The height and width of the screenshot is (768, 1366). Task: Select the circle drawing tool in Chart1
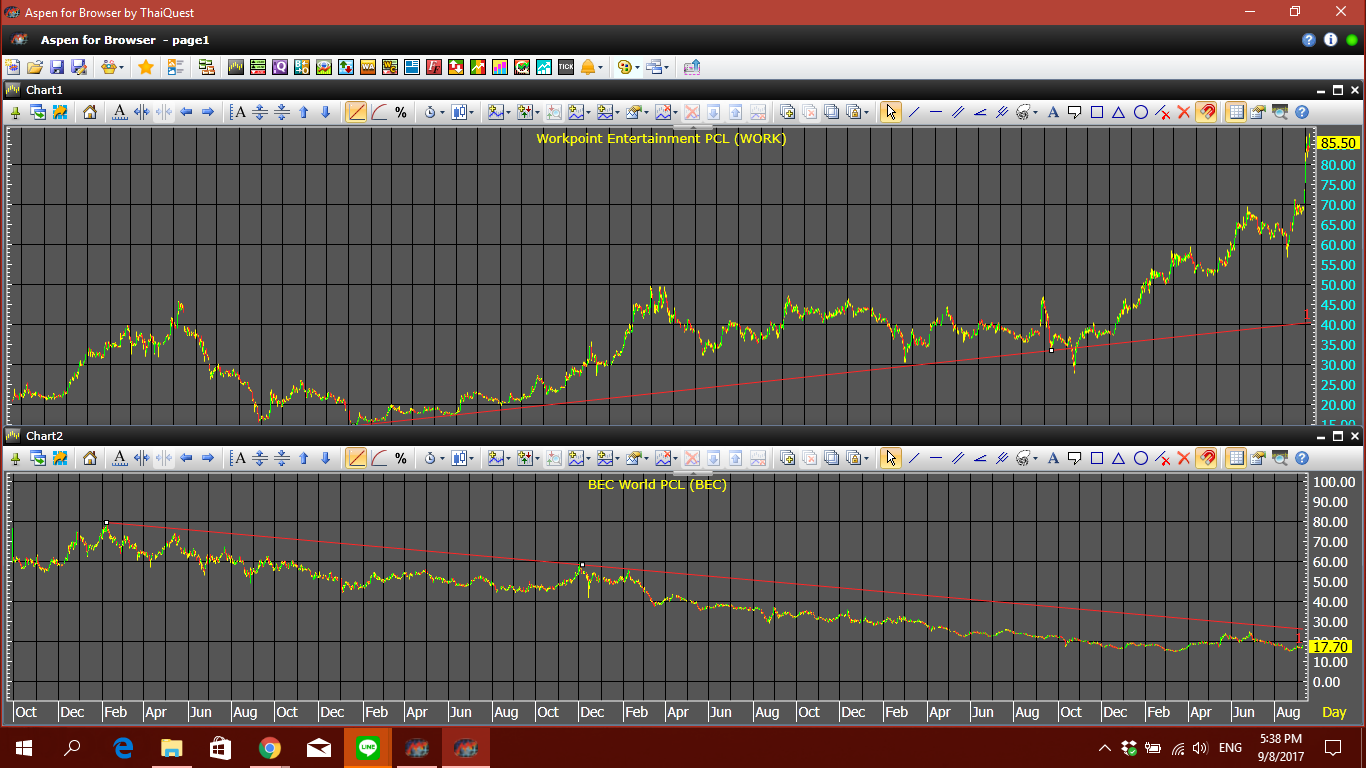click(x=1141, y=112)
